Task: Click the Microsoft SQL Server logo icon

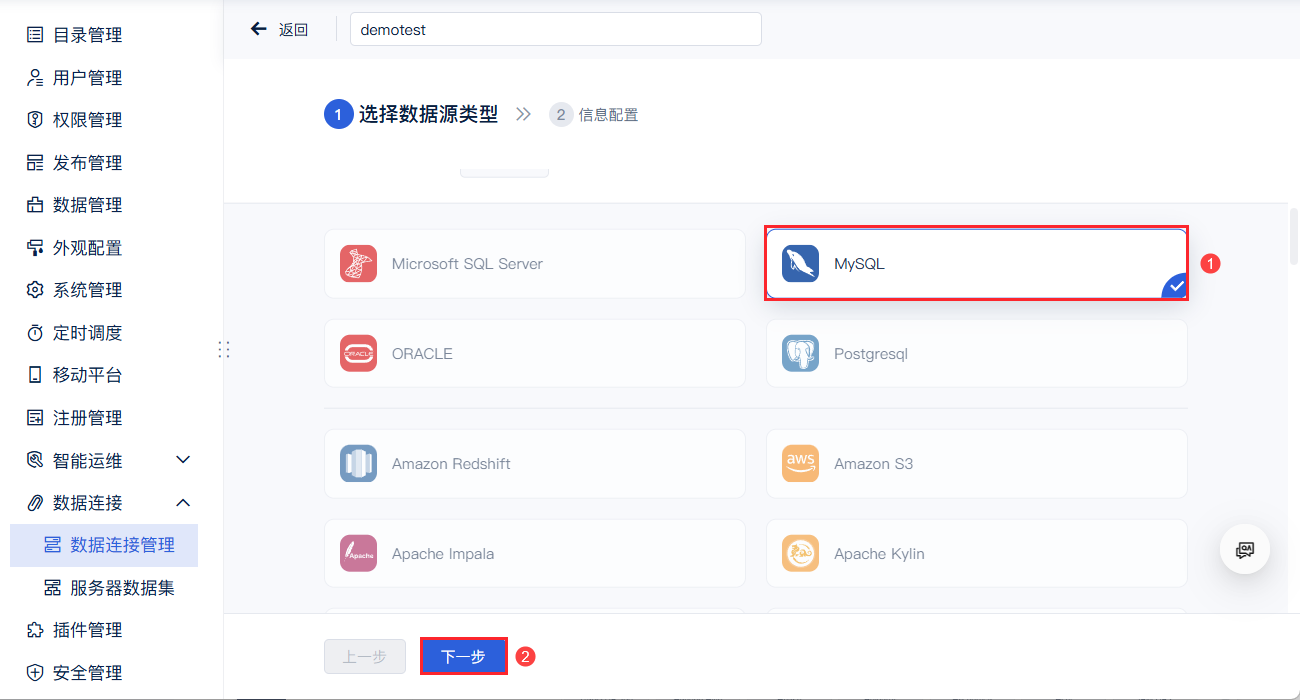Action: [x=358, y=264]
